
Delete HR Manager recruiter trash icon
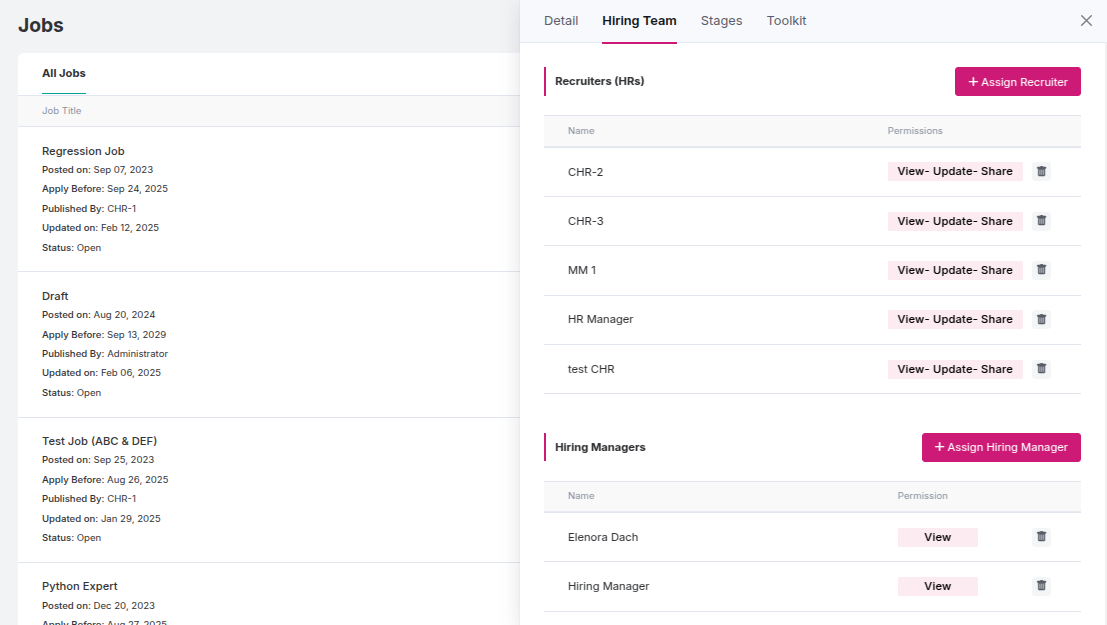pos(1041,319)
